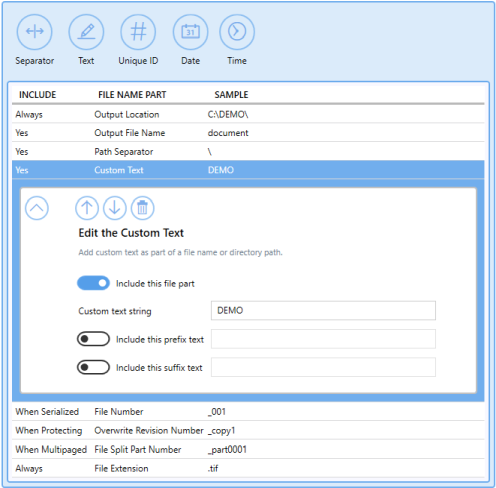Click the SAMPLE column header
The image size is (496, 488).
click(x=231, y=95)
